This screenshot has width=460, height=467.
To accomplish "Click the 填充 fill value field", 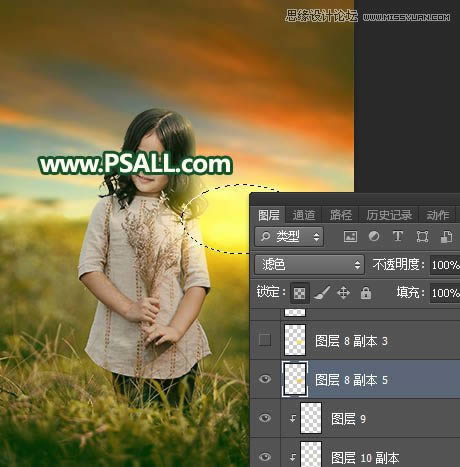I will pyautogui.click(x=445, y=293).
